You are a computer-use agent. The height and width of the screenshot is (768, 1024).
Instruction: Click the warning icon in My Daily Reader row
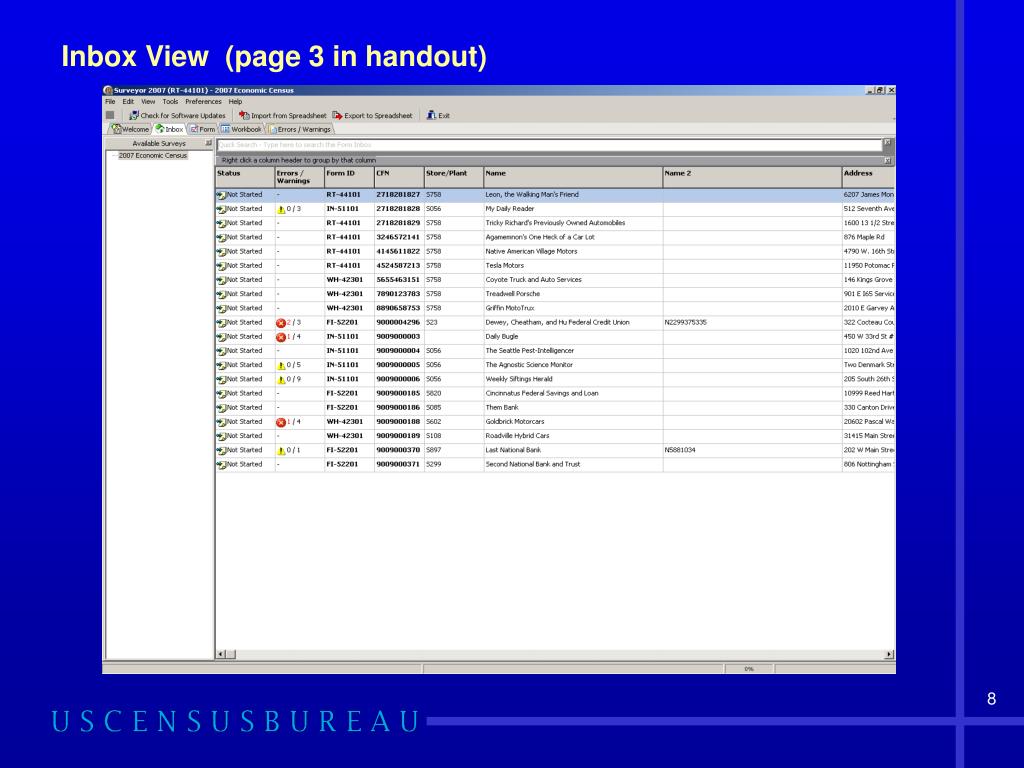[x=281, y=210]
